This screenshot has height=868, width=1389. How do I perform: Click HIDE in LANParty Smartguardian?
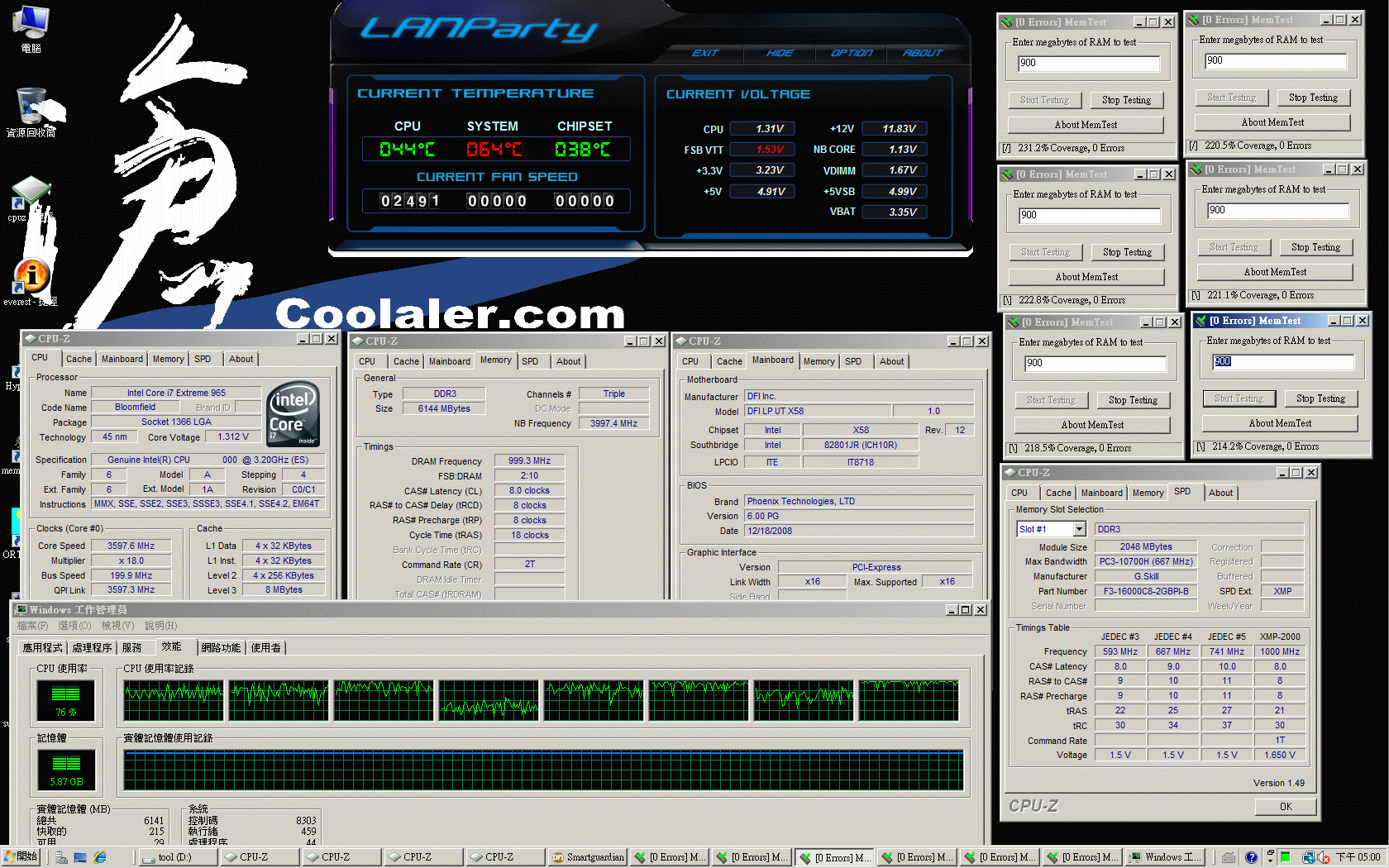[780, 53]
